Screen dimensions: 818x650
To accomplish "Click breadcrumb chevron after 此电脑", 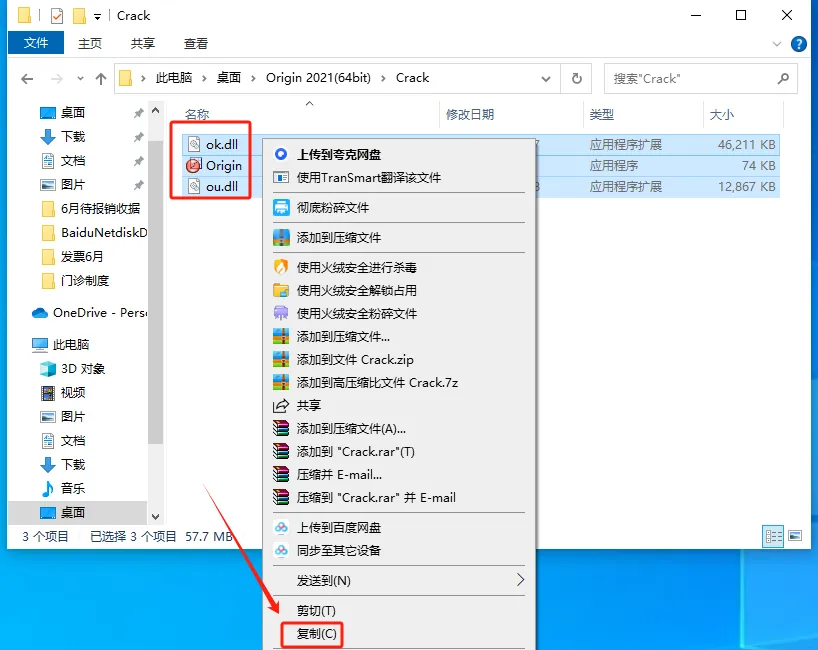I will click(204, 78).
